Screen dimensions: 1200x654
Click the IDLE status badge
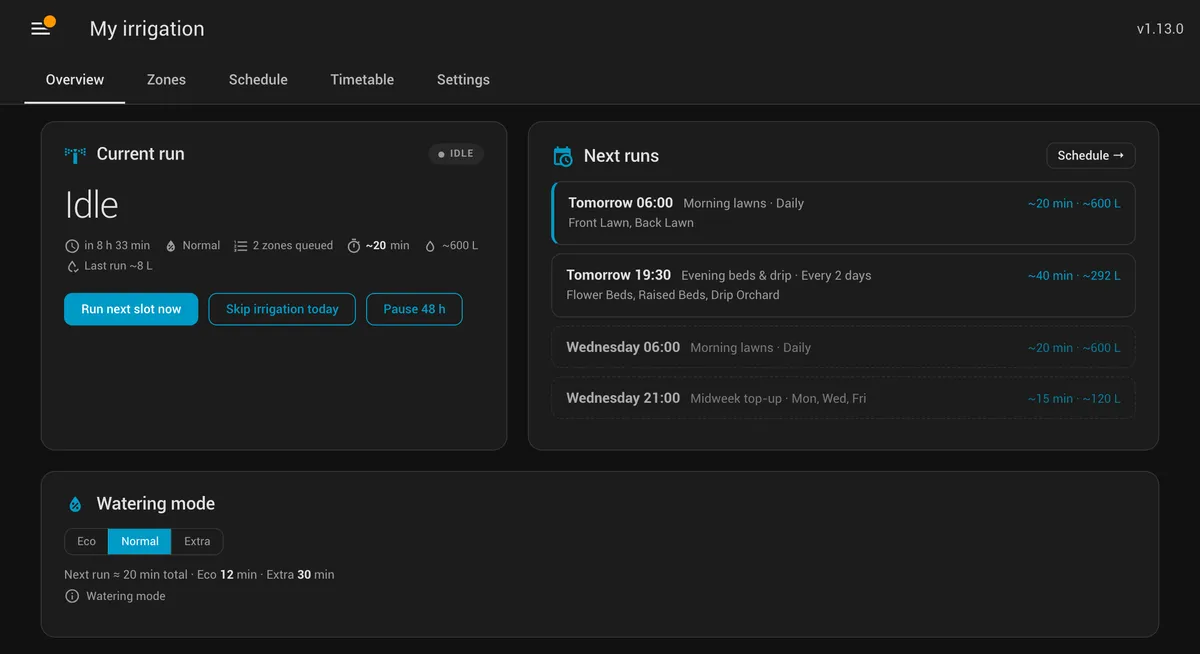[x=456, y=154]
